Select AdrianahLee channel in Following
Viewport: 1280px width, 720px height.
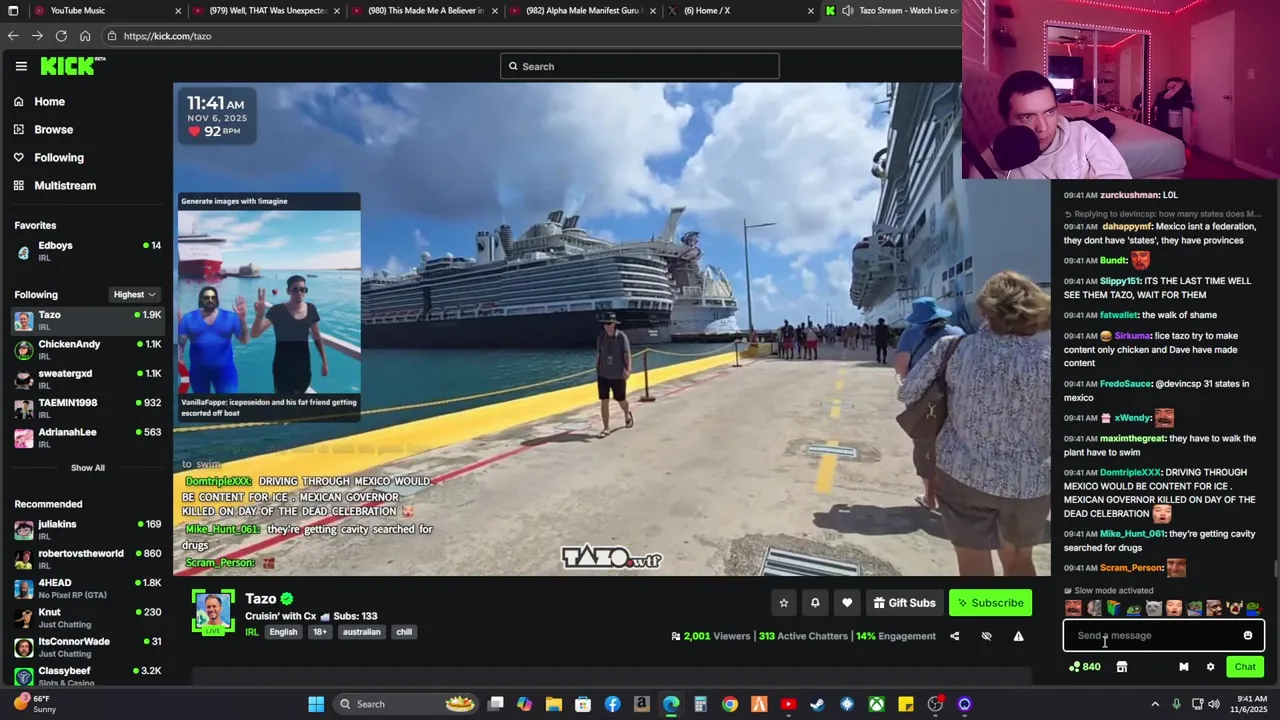pyautogui.click(x=87, y=437)
